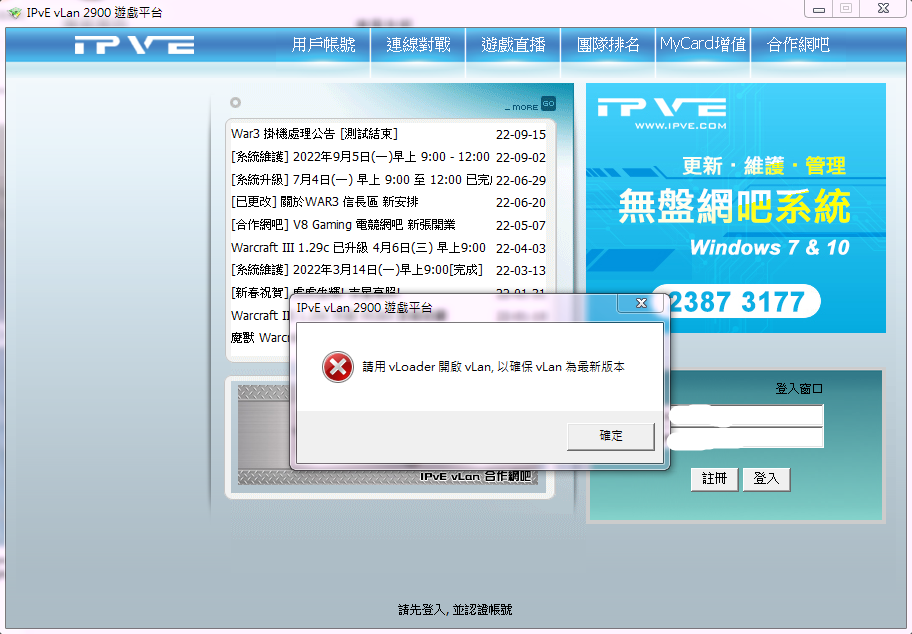Click the small circle icon above the news list
The width and height of the screenshot is (912, 634).
235,102
